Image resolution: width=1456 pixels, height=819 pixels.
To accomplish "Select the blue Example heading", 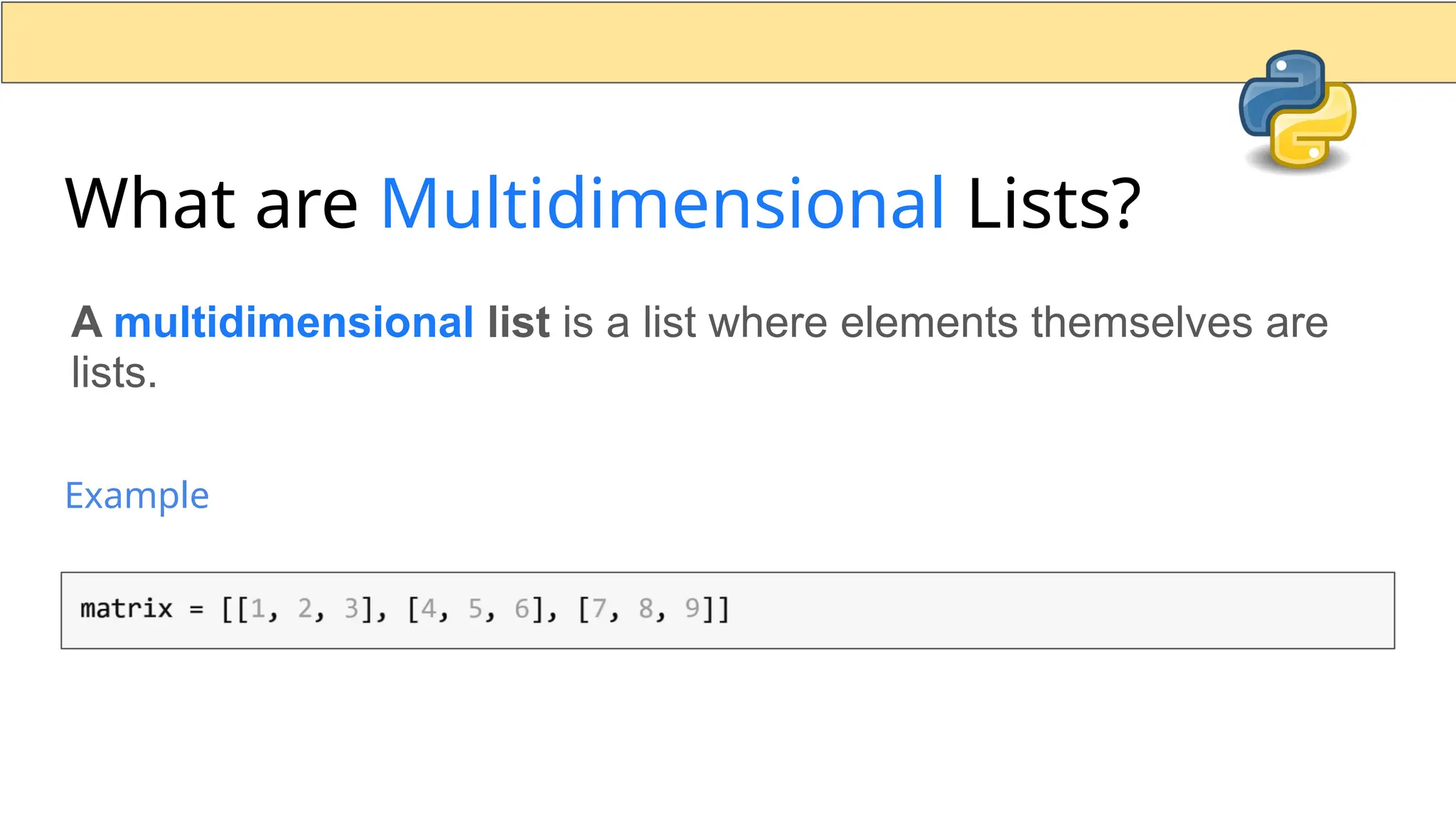I will coord(137,496).
